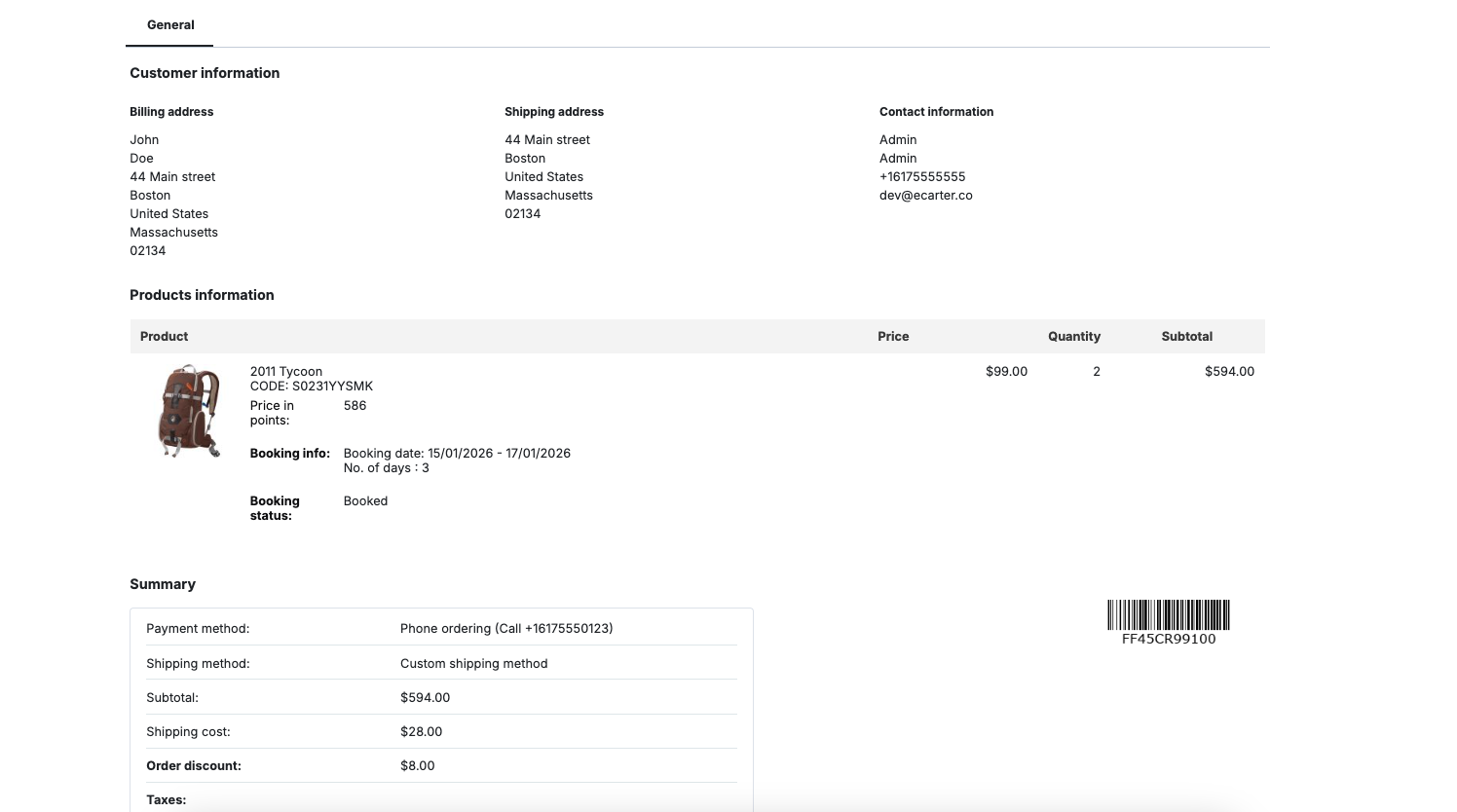The image size is (1457, 812).
Task: Select product code S0231YYSMK text
Action: point(331,386)
